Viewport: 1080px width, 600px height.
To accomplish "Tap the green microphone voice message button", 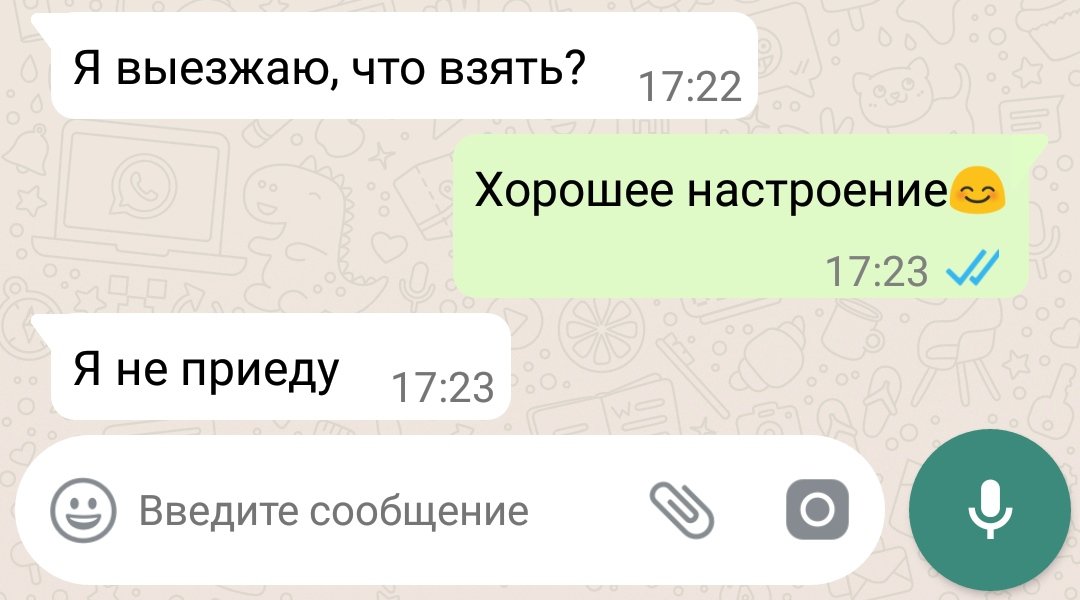I will (990, 510).
